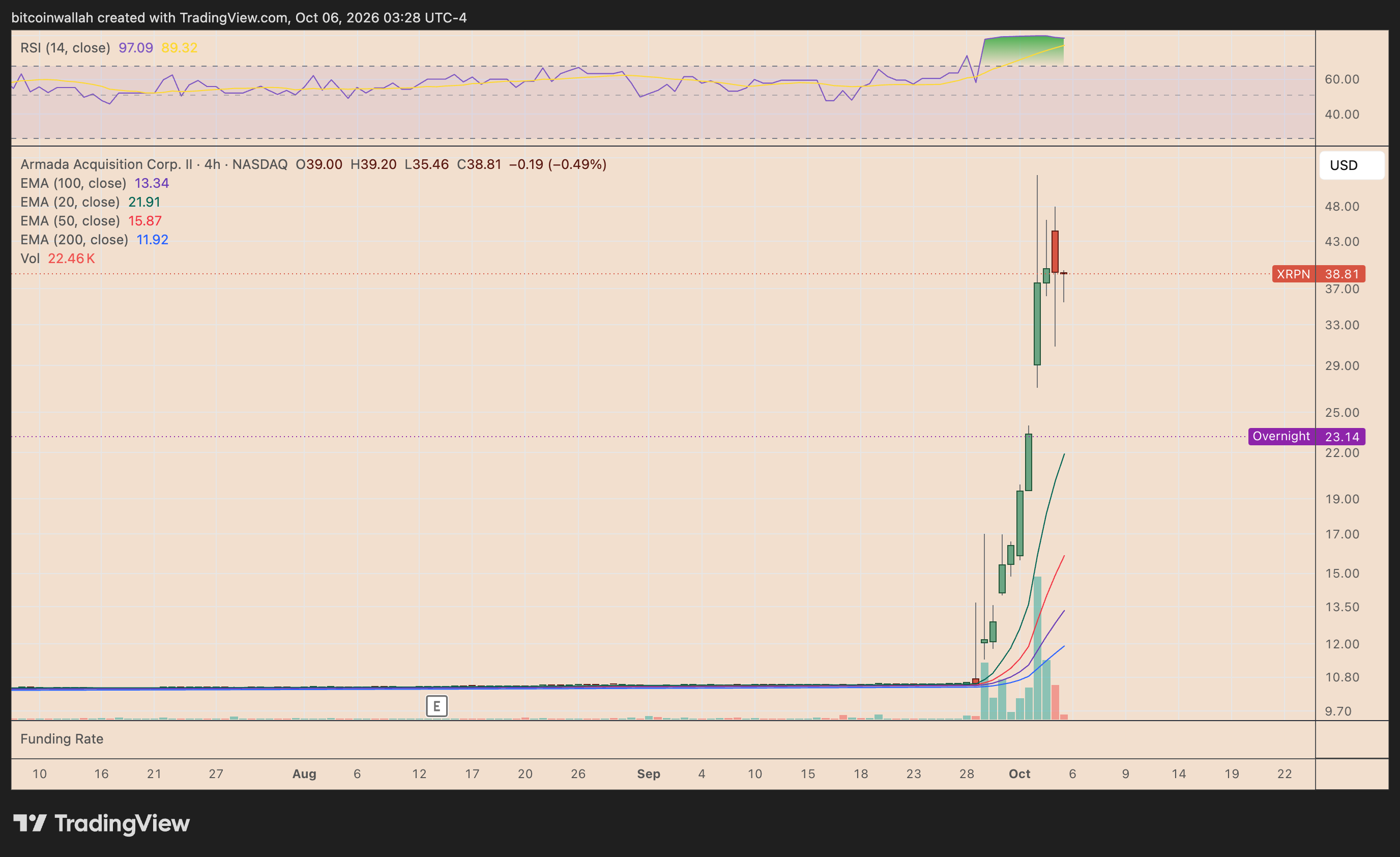The width and height of the screenshot is (1400, 857).
Task: Click the Sep label on time axis
Action: [648, 774]
